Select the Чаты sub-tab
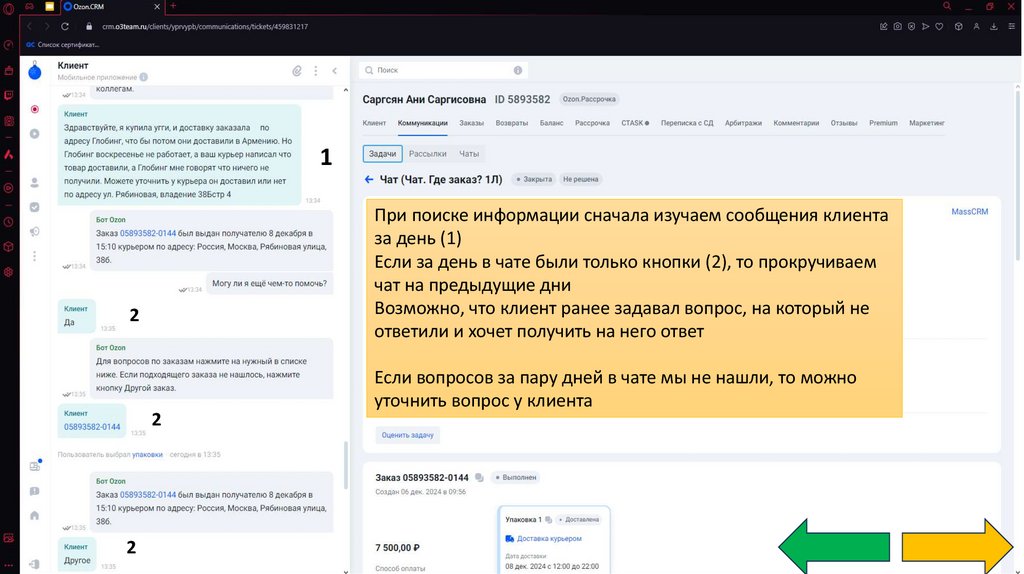The image size is (1024, 574). (469, 154)
